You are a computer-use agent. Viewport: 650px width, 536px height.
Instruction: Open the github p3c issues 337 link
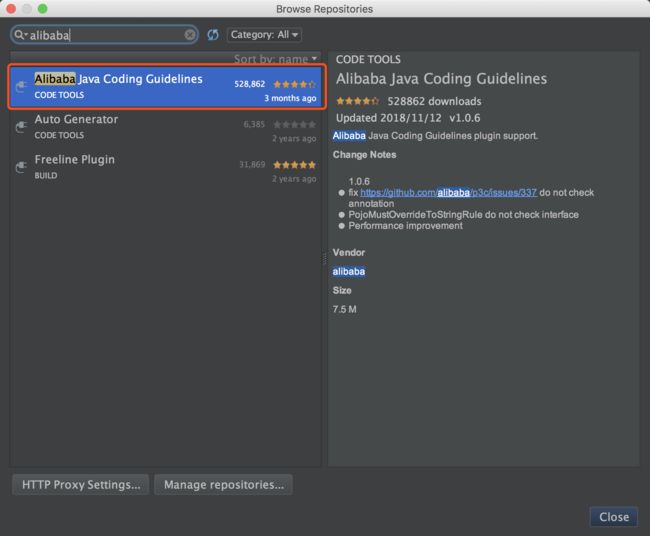tap(449, 193)
